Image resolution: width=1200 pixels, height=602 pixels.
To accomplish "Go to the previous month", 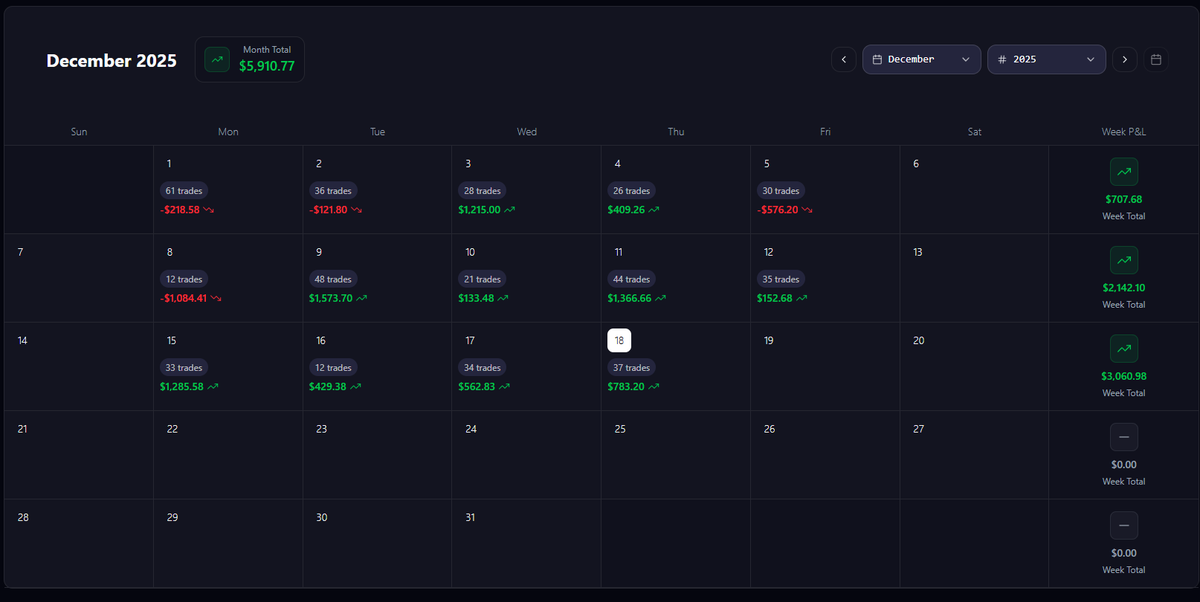I will point(843,60).
